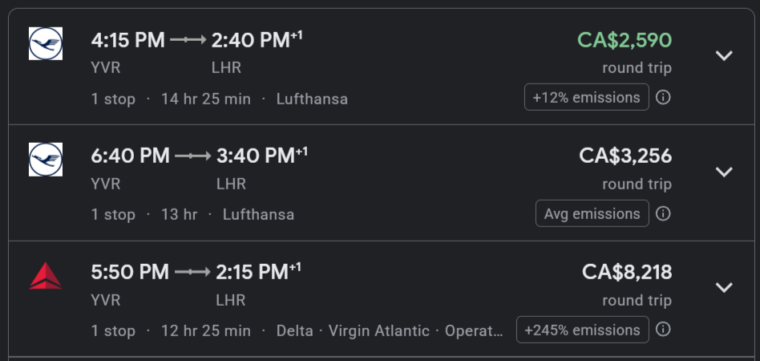This screenshot has width=760, height=361.
Task: Click the Avg emissions badge
Action: [x=592, y=214]
